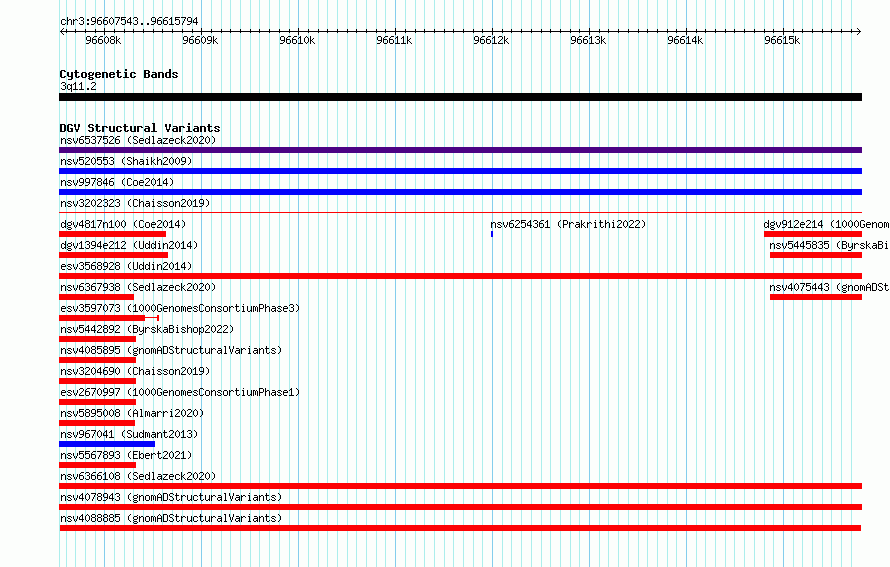This screenshot has width=890, height=567.
Task: Open nsv4085895 (gnomADStructuralVariants) label
Action: point(171,350)
